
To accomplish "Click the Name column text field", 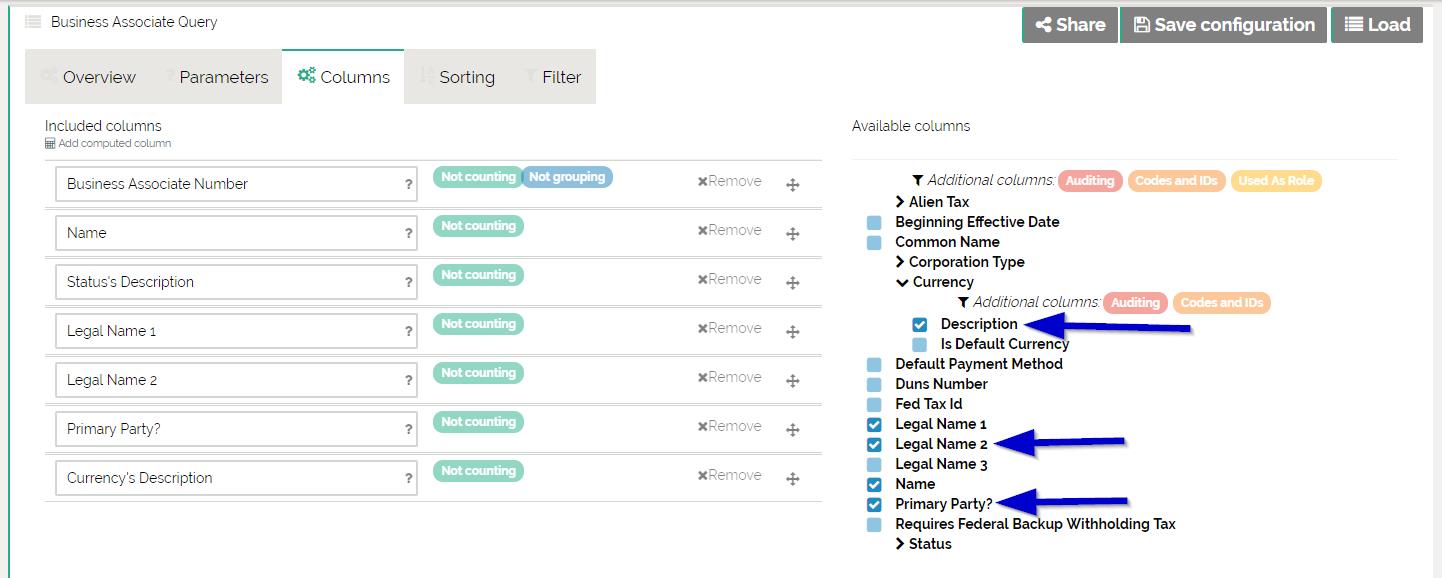I will (230, 233).
